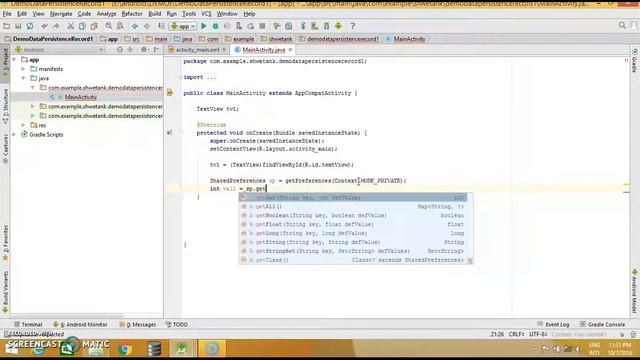
Task: Click the Save All toolbar icon
Action: coord(18,26)
